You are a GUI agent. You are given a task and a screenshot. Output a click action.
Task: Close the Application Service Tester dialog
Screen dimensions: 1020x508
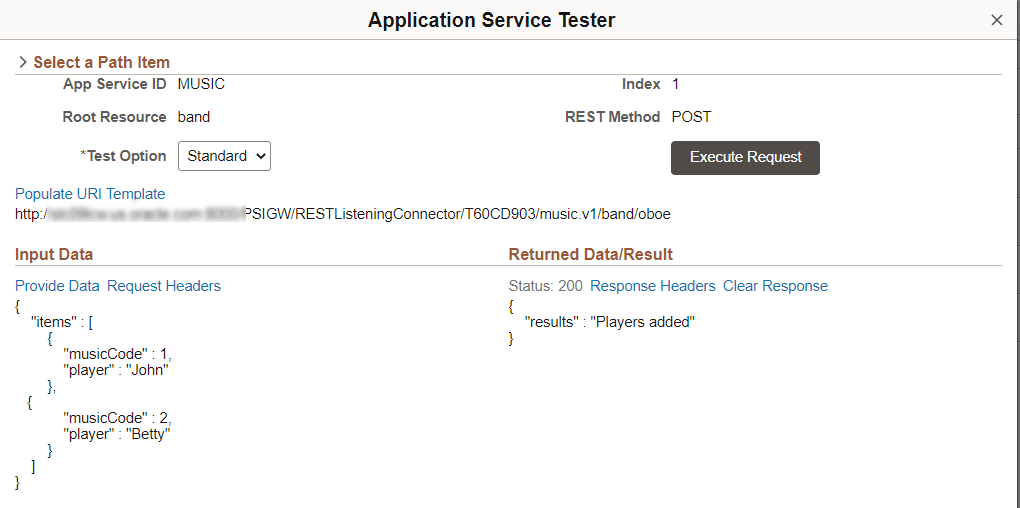click(996, 20)
